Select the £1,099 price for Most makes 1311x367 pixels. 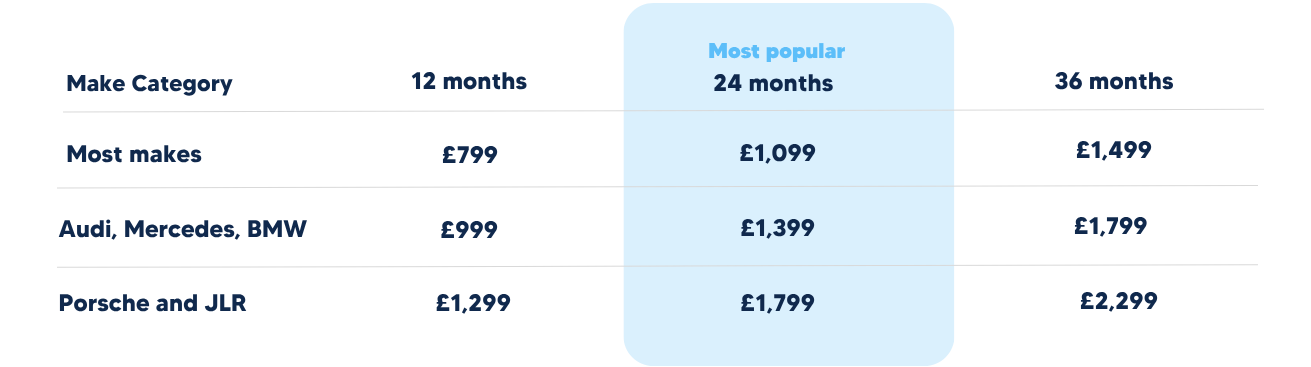click(x=778, y=153)
